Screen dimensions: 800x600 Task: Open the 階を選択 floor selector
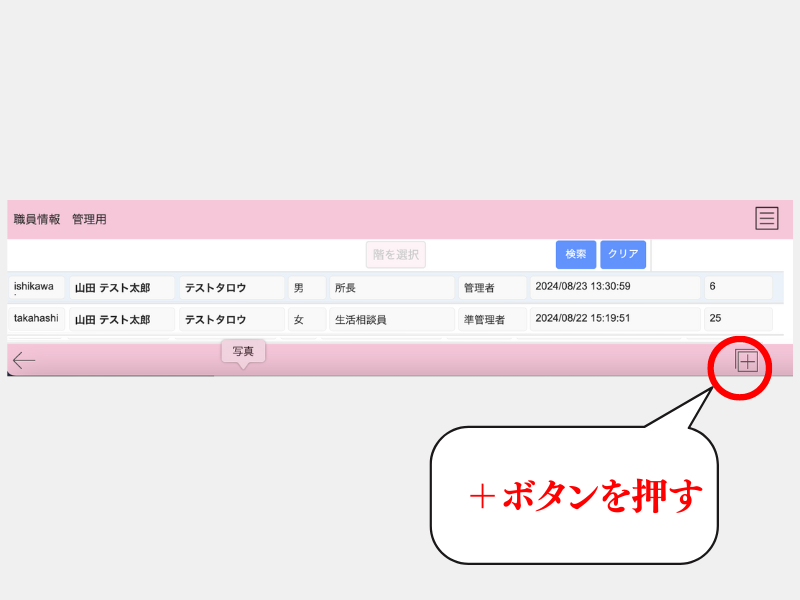click(396, 255)
